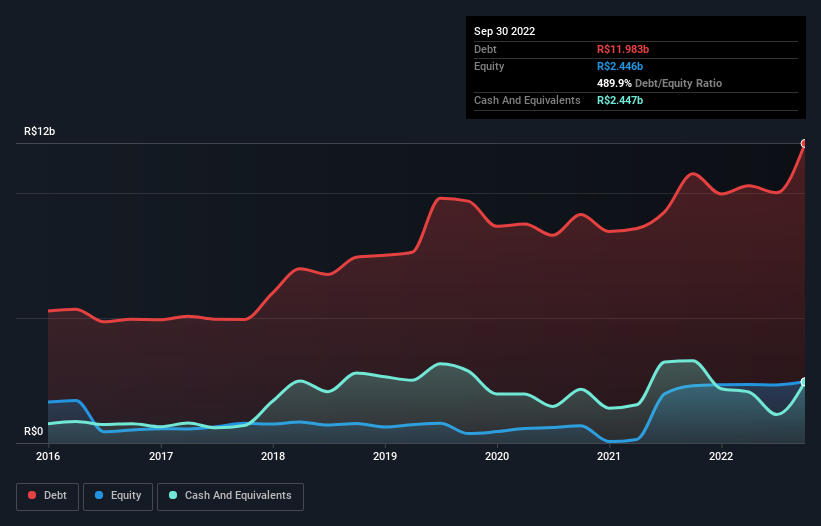
Task: Toggle the Equity series legend button
Action: pyautogui.click(x=118, y=496)
